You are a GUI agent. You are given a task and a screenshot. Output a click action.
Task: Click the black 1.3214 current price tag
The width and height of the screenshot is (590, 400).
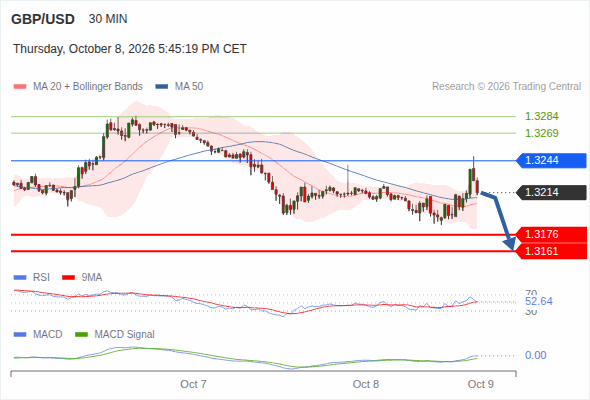click(x=551, y=192)
